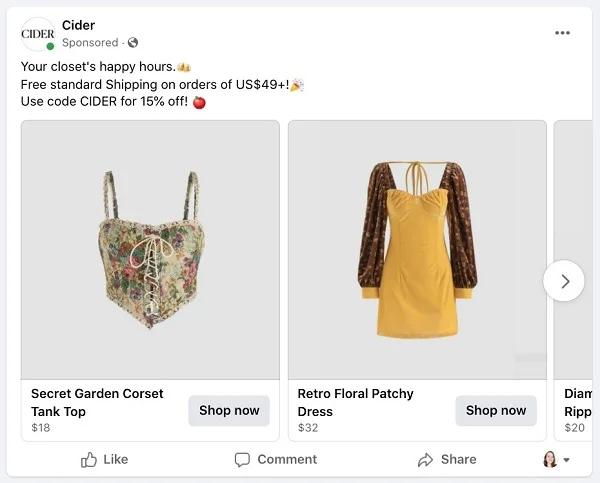Click the Retro Floral Patchy Dress title
Viewport: 600px width, 483px height.
point(355,402)
